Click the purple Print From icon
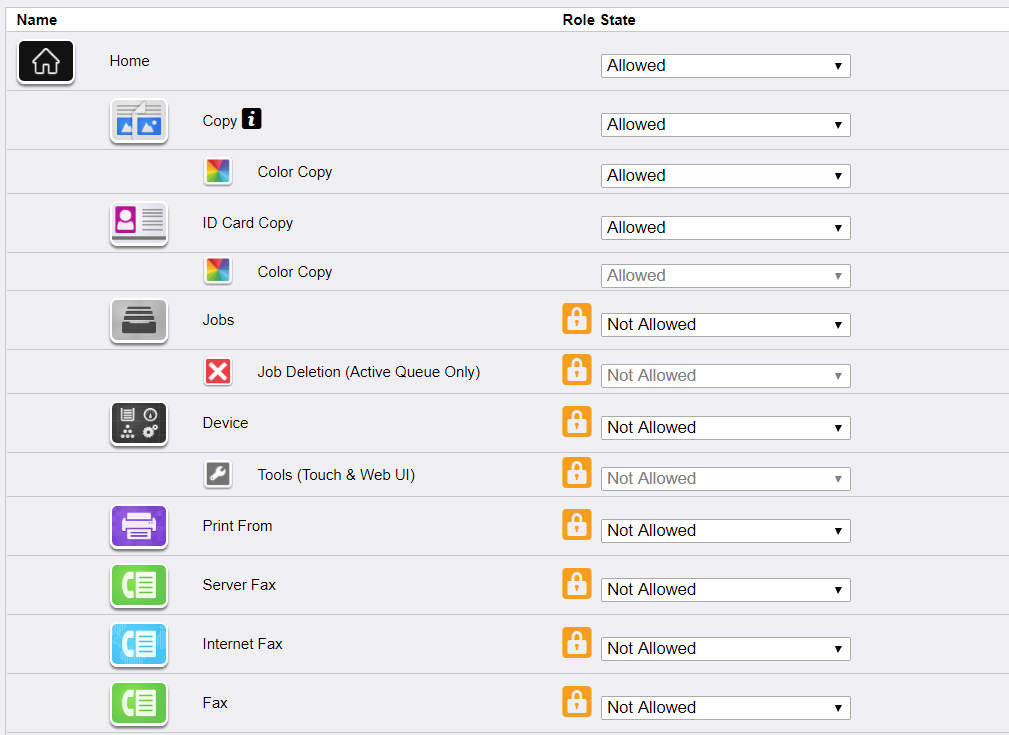 pyautogui.click(x=138, y=526)
